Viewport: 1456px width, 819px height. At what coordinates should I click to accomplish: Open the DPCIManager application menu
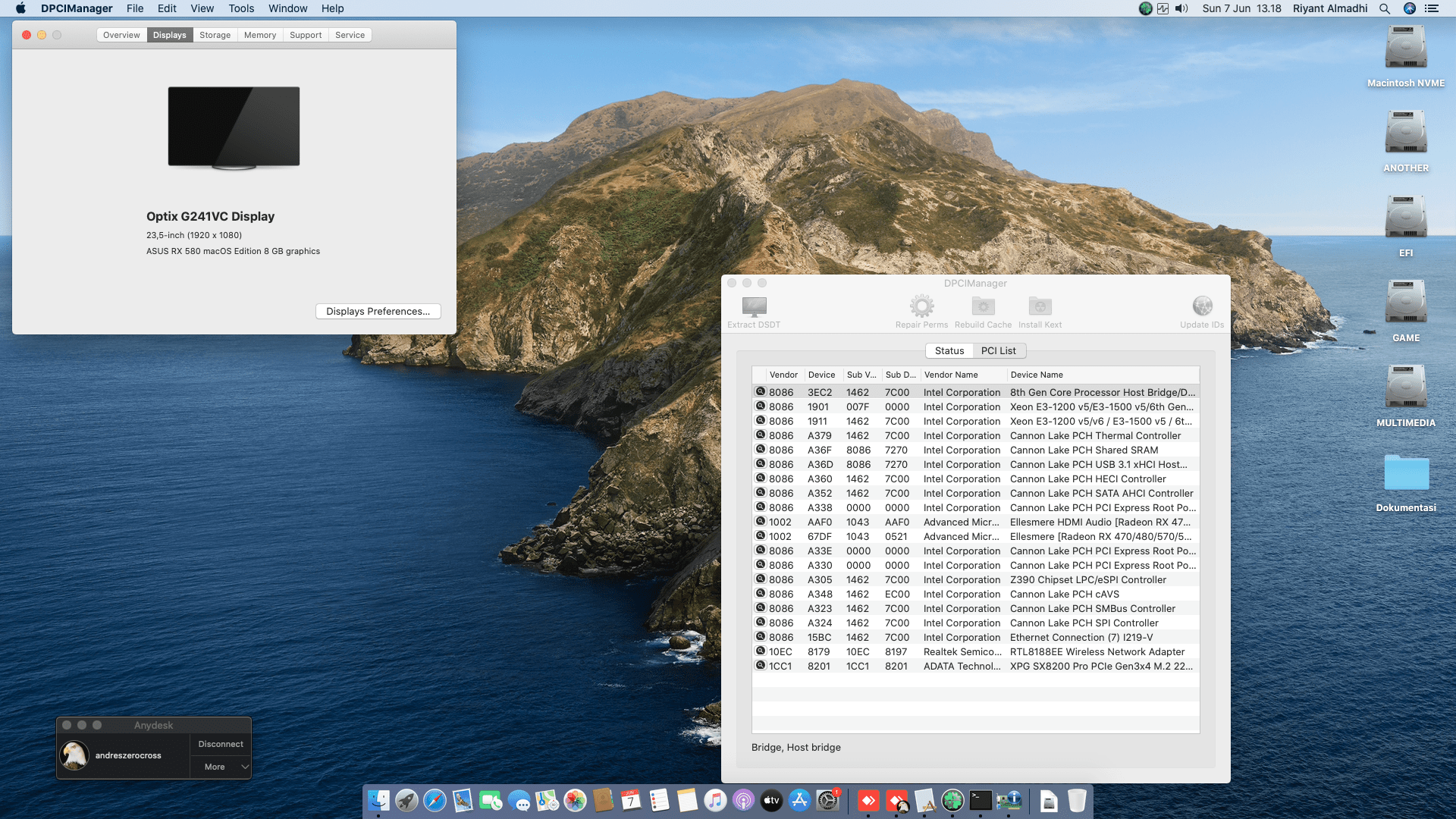click(x=77, y=8)
